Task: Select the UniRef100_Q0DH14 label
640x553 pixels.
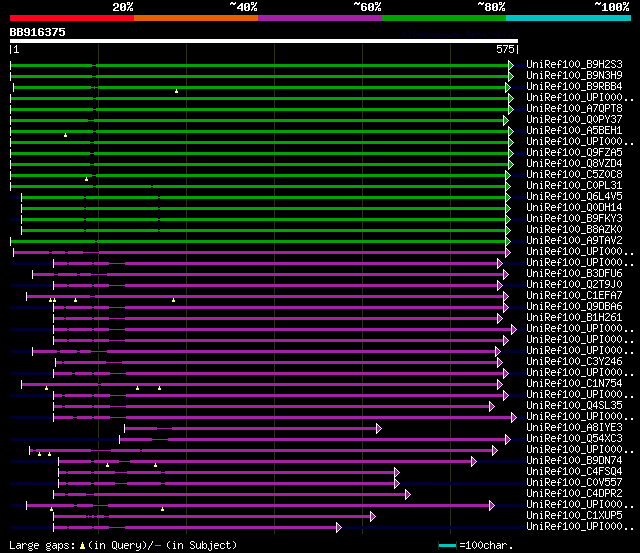Action: [574, 207]
